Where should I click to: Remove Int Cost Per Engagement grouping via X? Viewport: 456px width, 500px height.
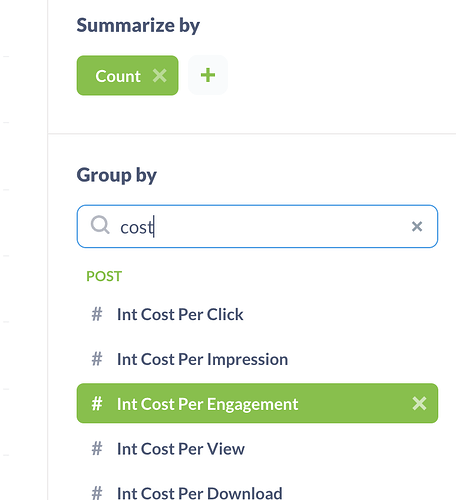(x=419, y=403)
